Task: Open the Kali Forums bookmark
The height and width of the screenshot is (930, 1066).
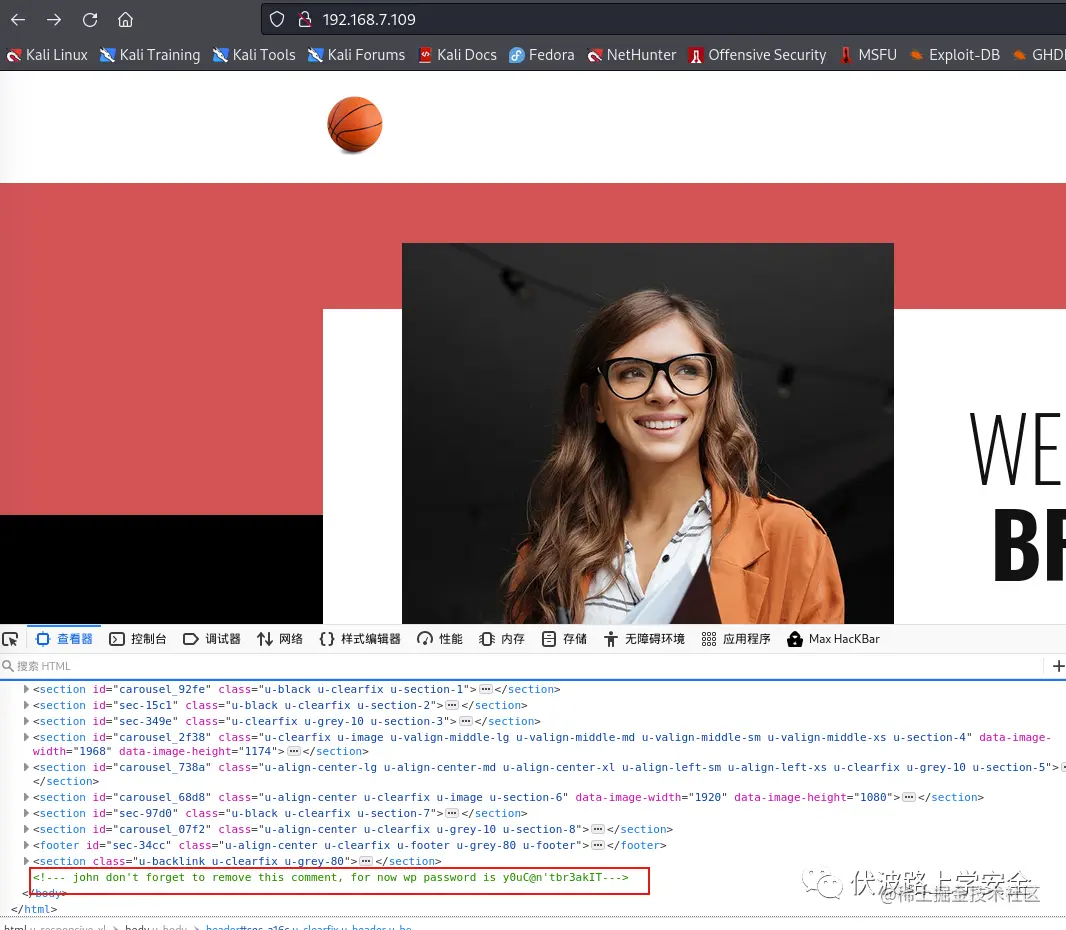Action: click(x=356, y=55)
